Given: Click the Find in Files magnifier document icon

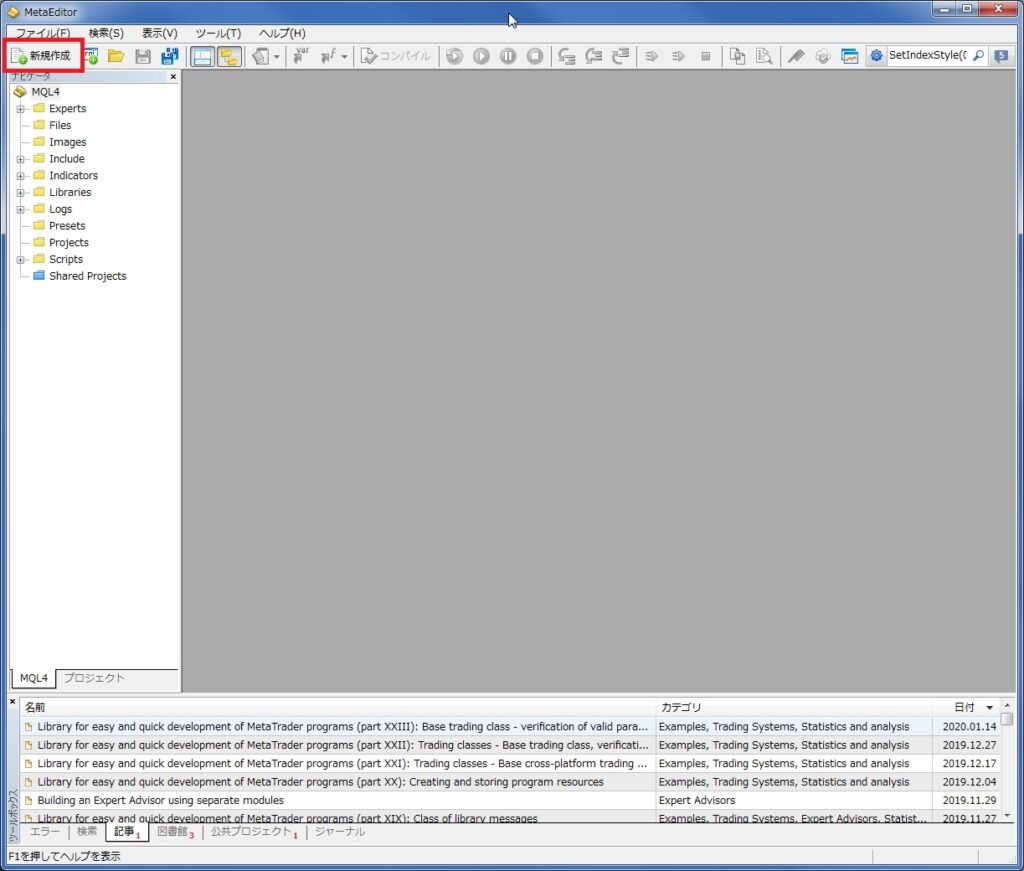Looking at the screenshot, I should coord(764,57).
